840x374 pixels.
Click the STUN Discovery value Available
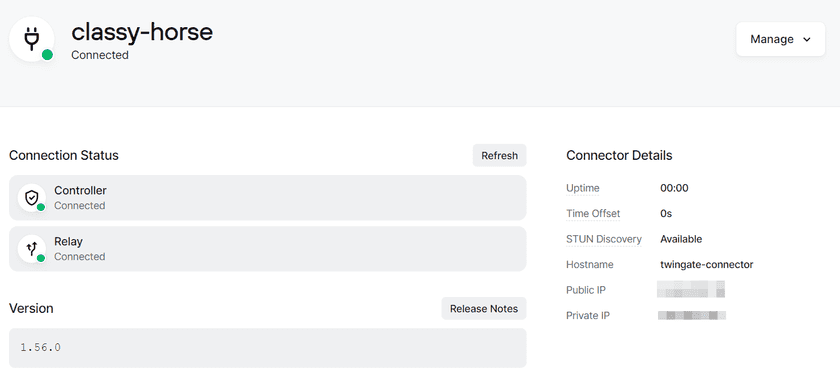[681, 239]
